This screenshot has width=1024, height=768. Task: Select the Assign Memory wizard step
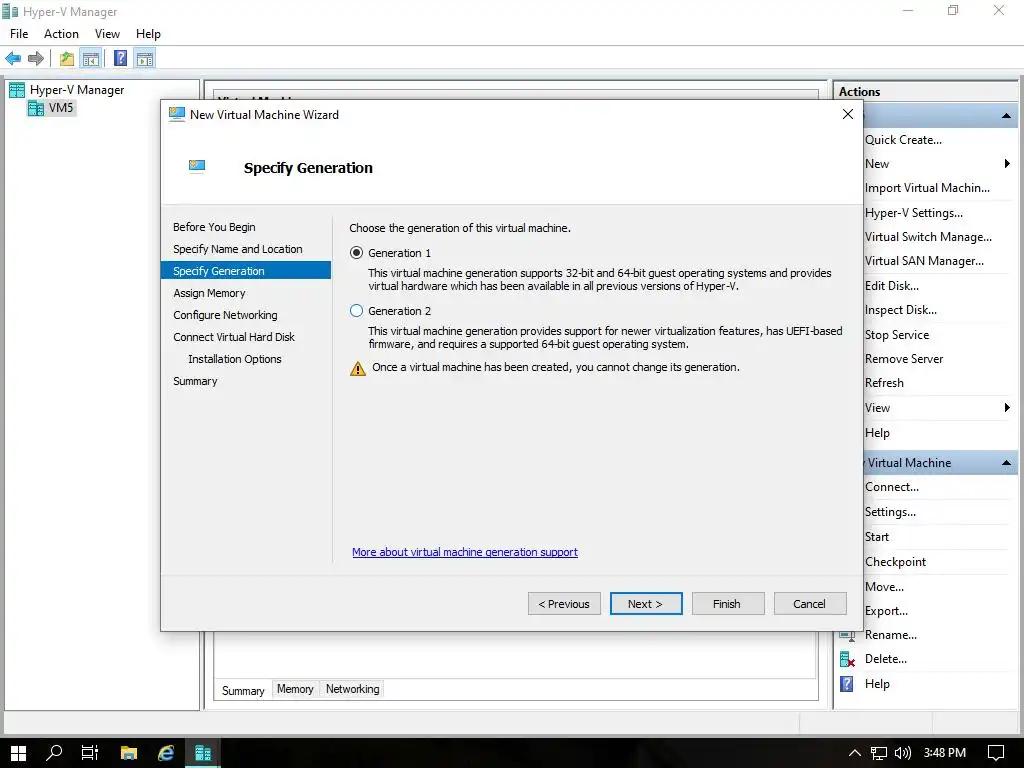point(210,293)
